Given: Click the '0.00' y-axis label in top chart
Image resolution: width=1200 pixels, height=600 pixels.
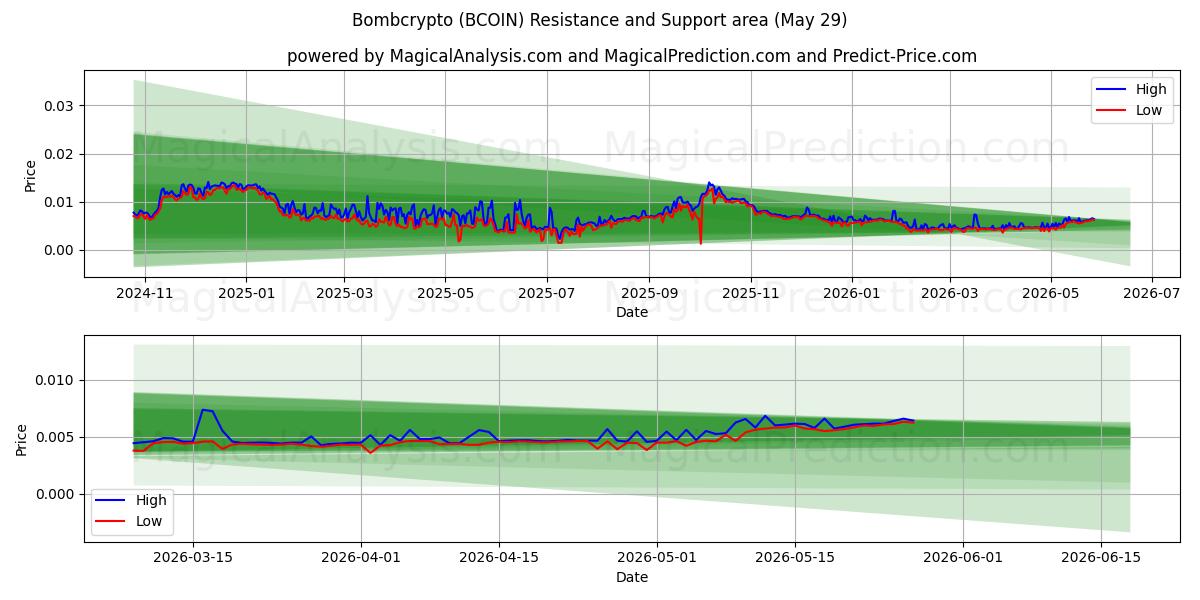Looking at the screenshot, I should (60, 250).
